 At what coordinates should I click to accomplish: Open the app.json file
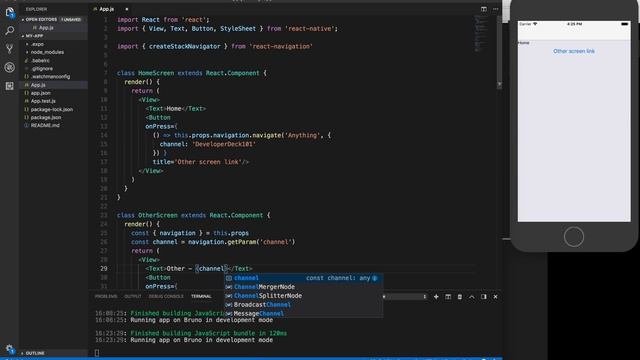[40, 93]
